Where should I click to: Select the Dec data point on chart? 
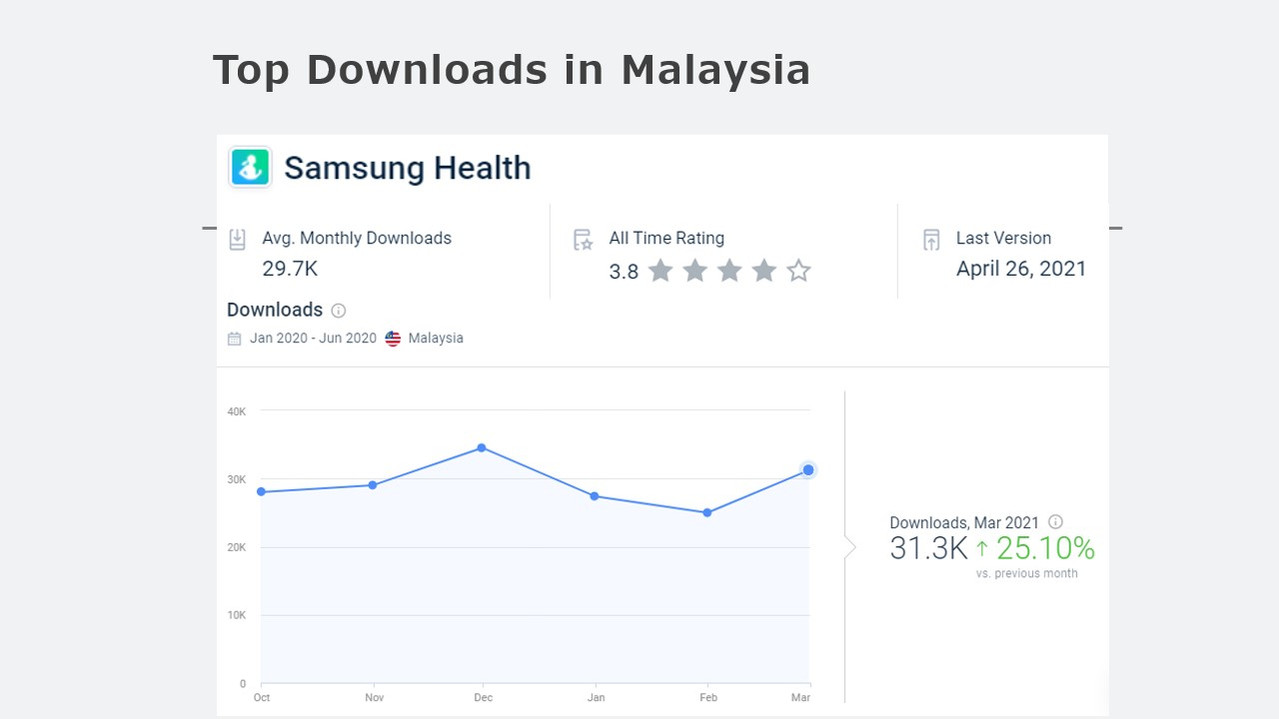tap(482, 448)
